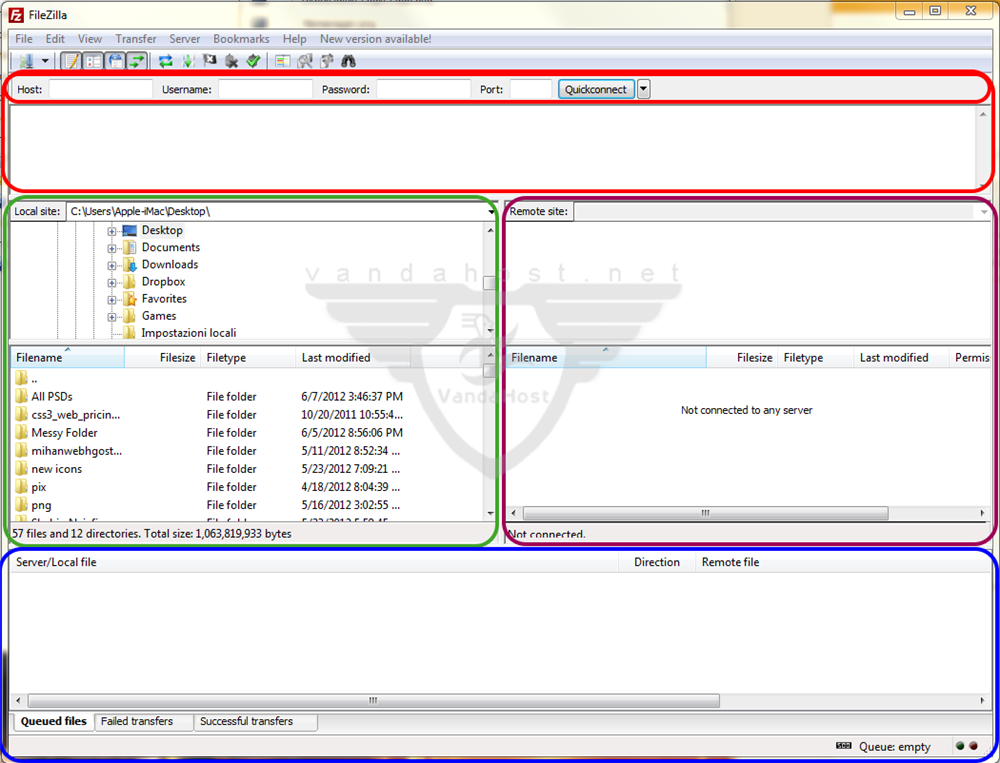Expand the Desktop tree node
Image resolution: width=1000 pixels, height=763 pixels.
112,232
